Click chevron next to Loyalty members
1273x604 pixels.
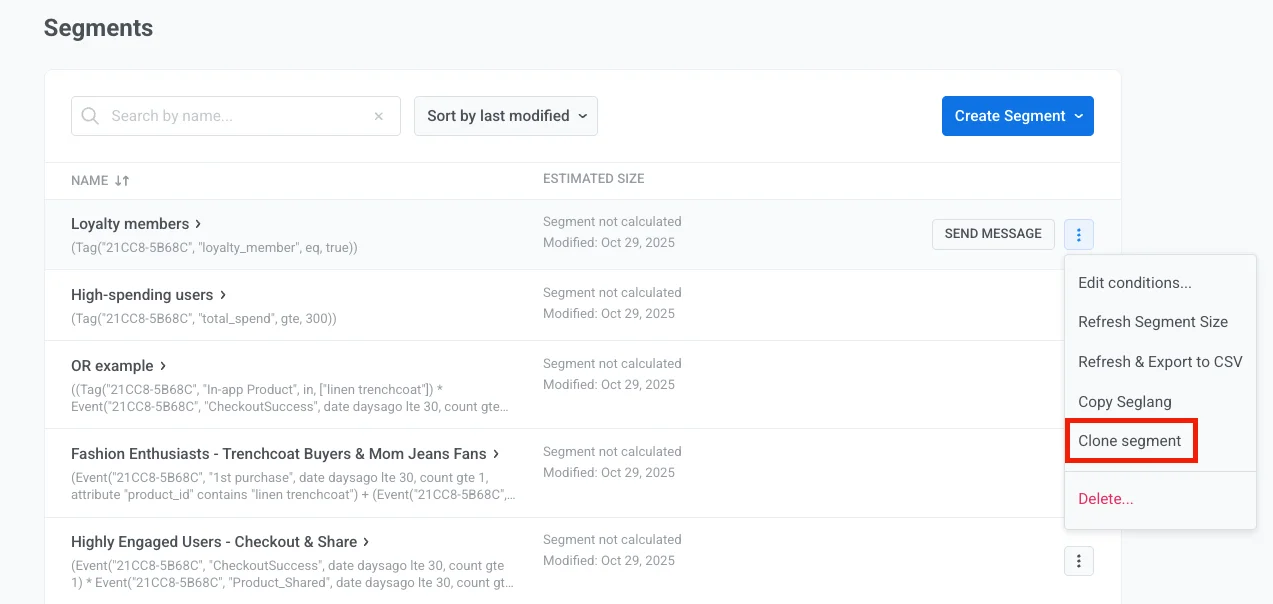coord(199,224)
